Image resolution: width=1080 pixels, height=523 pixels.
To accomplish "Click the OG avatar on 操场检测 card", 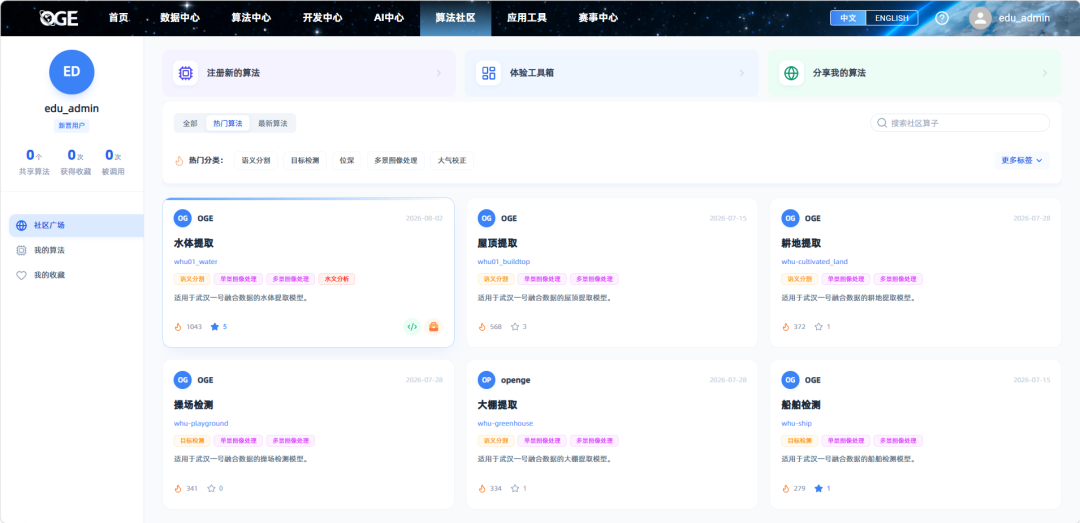I will [x=183, y=380].
